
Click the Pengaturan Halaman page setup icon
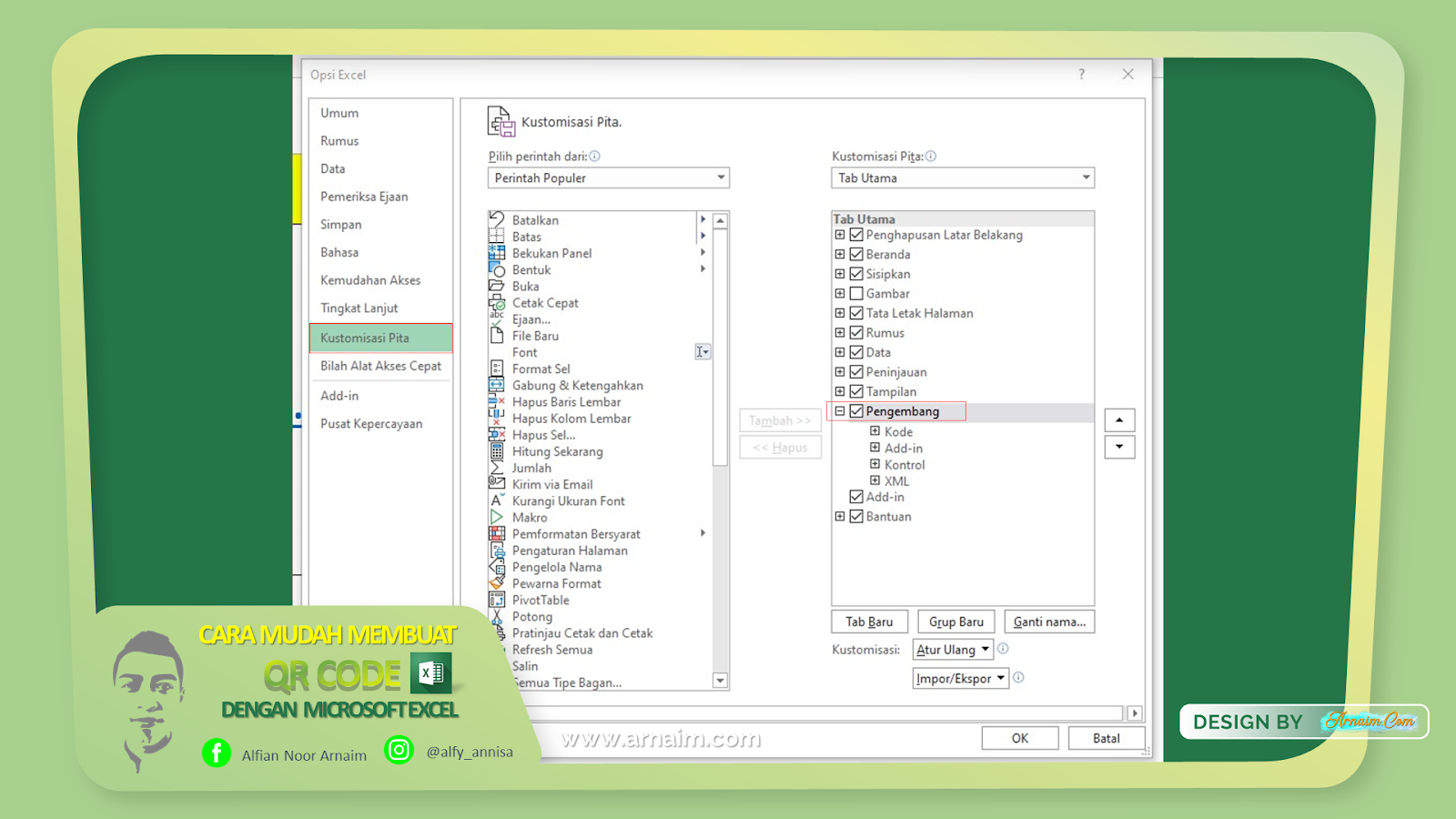click(497, 551)
